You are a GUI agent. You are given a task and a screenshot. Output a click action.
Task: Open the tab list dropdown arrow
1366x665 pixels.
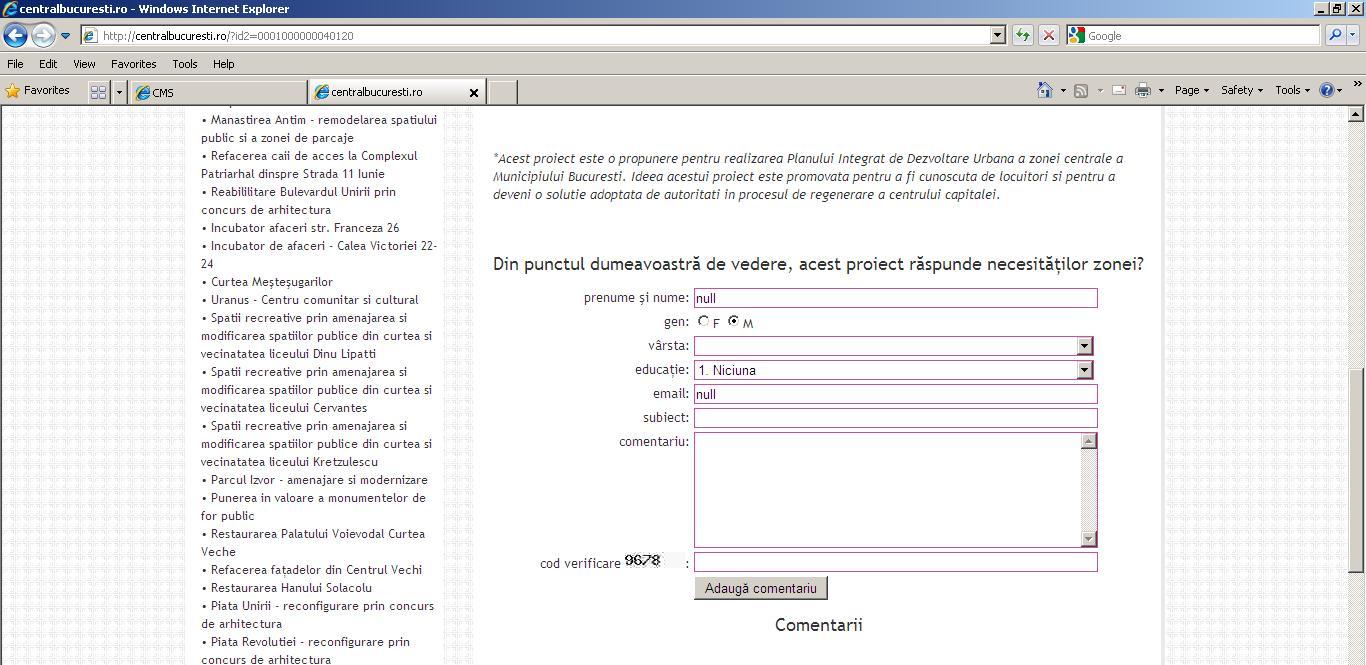tap(119, 92)
